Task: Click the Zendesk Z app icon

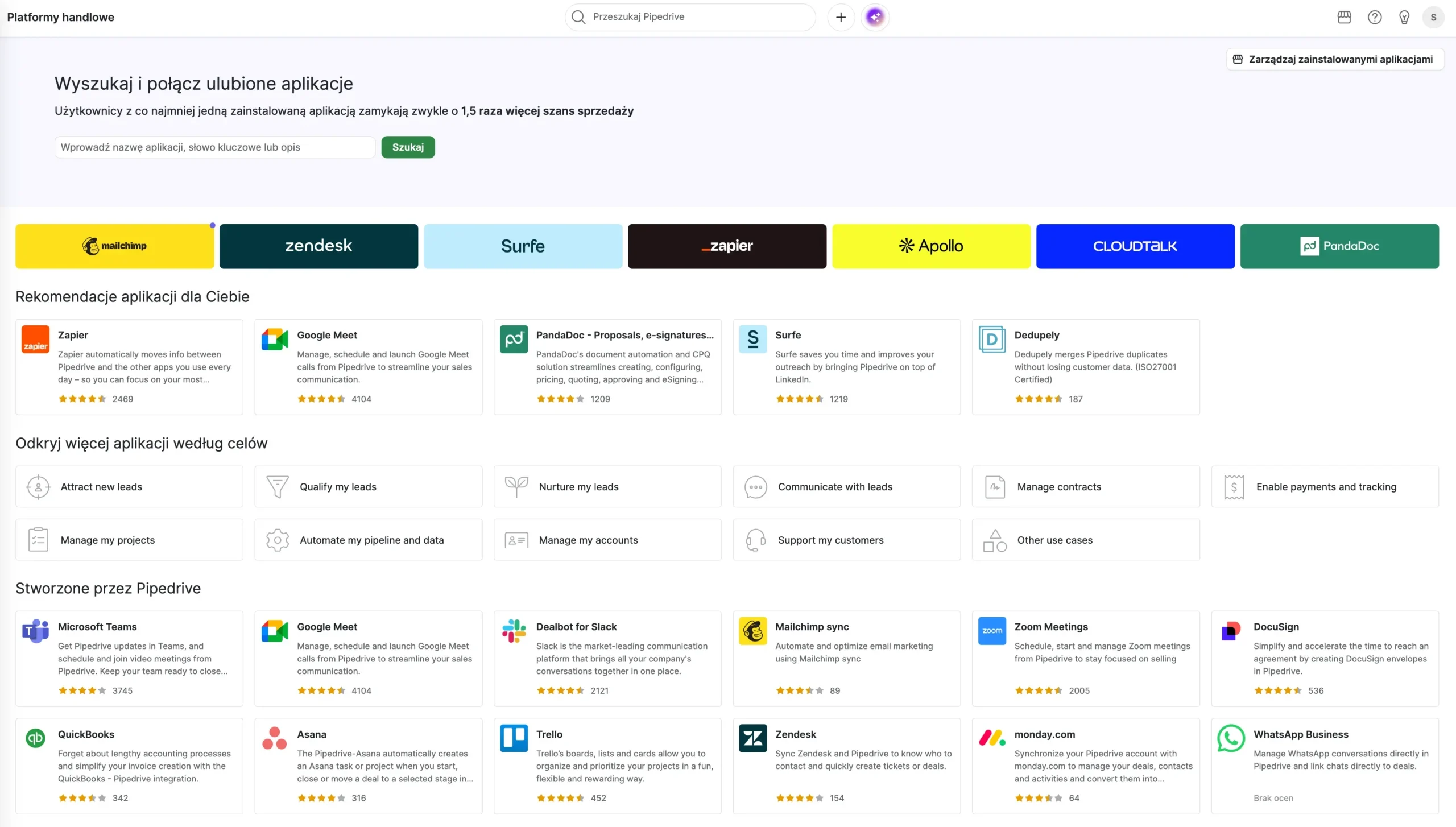Action: [753, 739]
